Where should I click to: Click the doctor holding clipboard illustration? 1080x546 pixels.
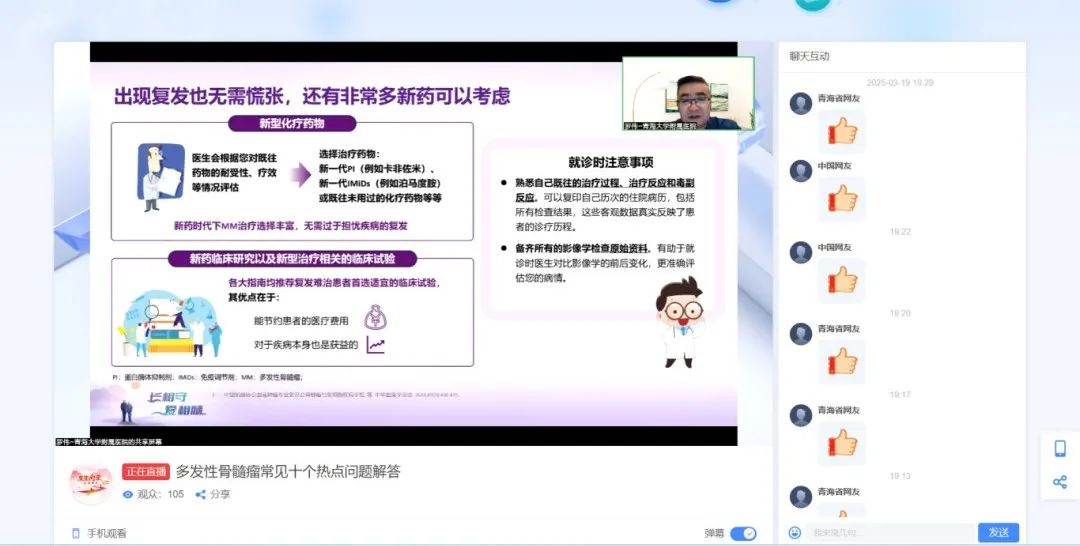tap(159, 176)
